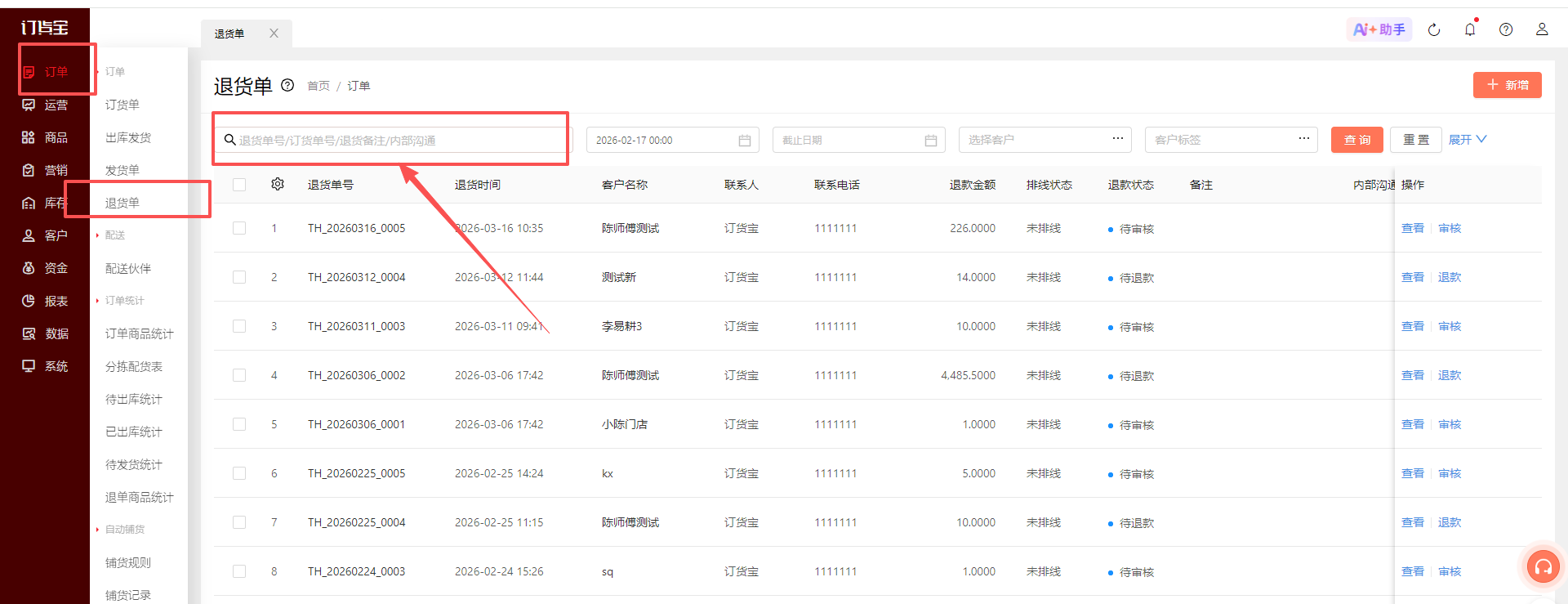Open the 客户标签 selector
The height and width of the screenshot is (604, 1568).
pyautogui.click(x=1232, y=140)
